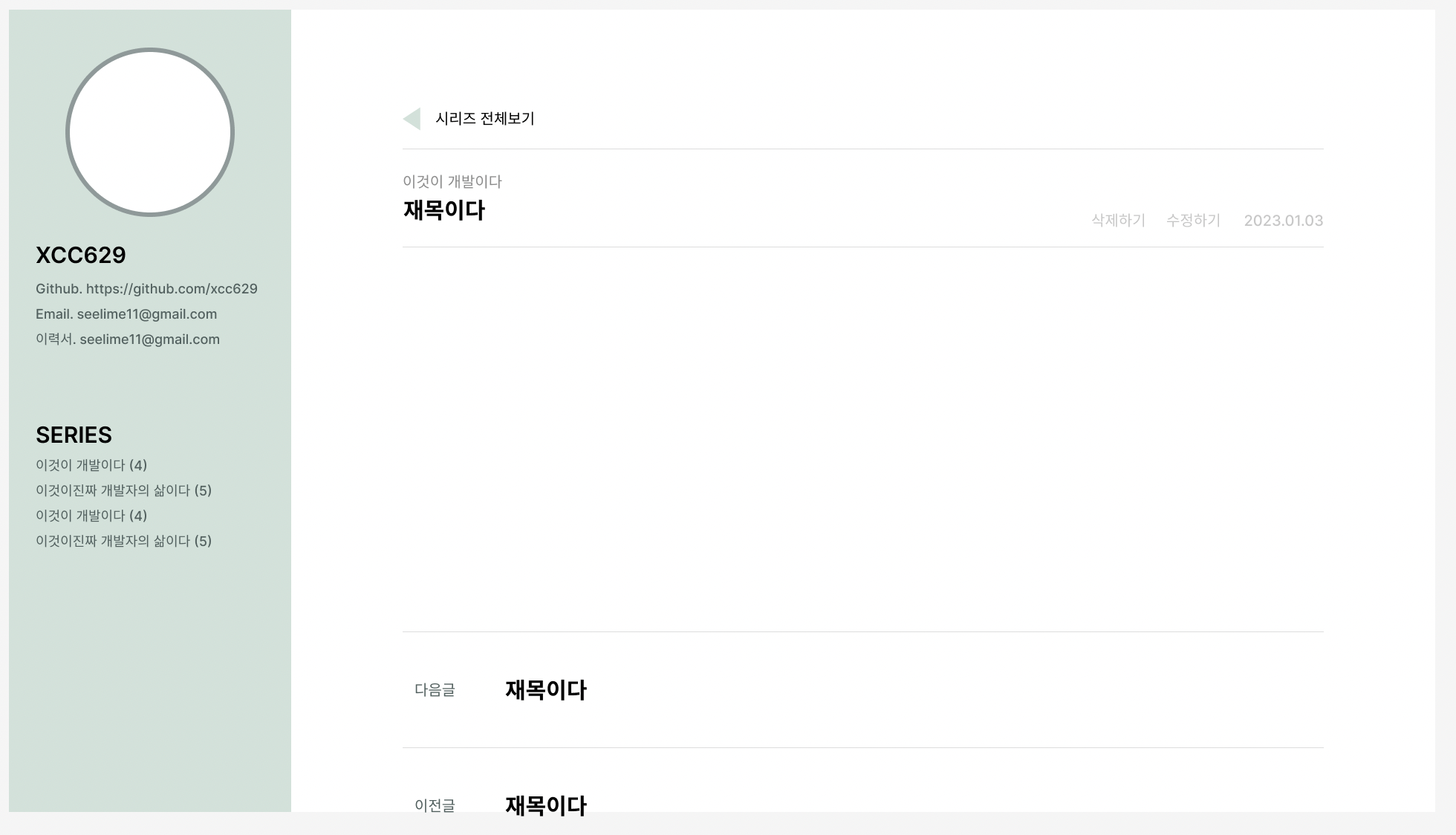The height and width of the screenshot is (835, 1456).
Task: Open 시리즈 전체보기 to view all series
Action: point(485,119)
